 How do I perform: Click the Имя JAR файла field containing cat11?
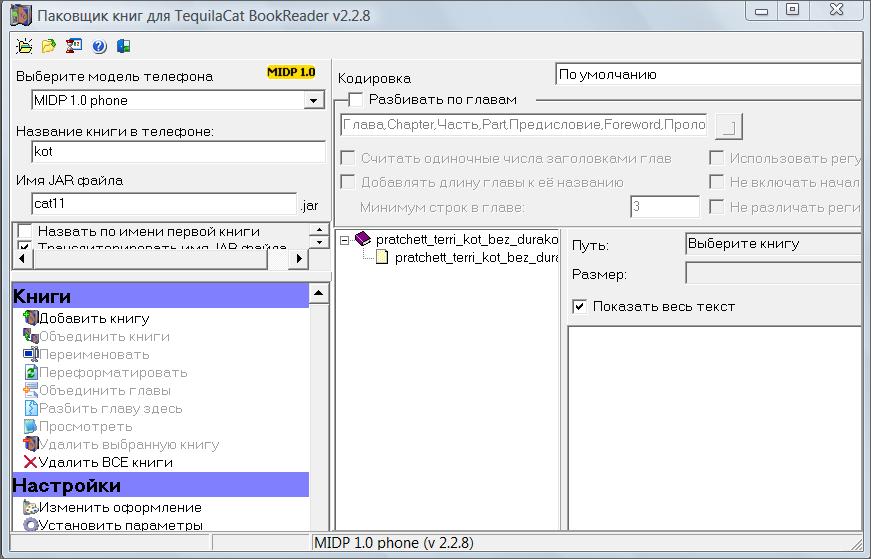tap(164, 204)
